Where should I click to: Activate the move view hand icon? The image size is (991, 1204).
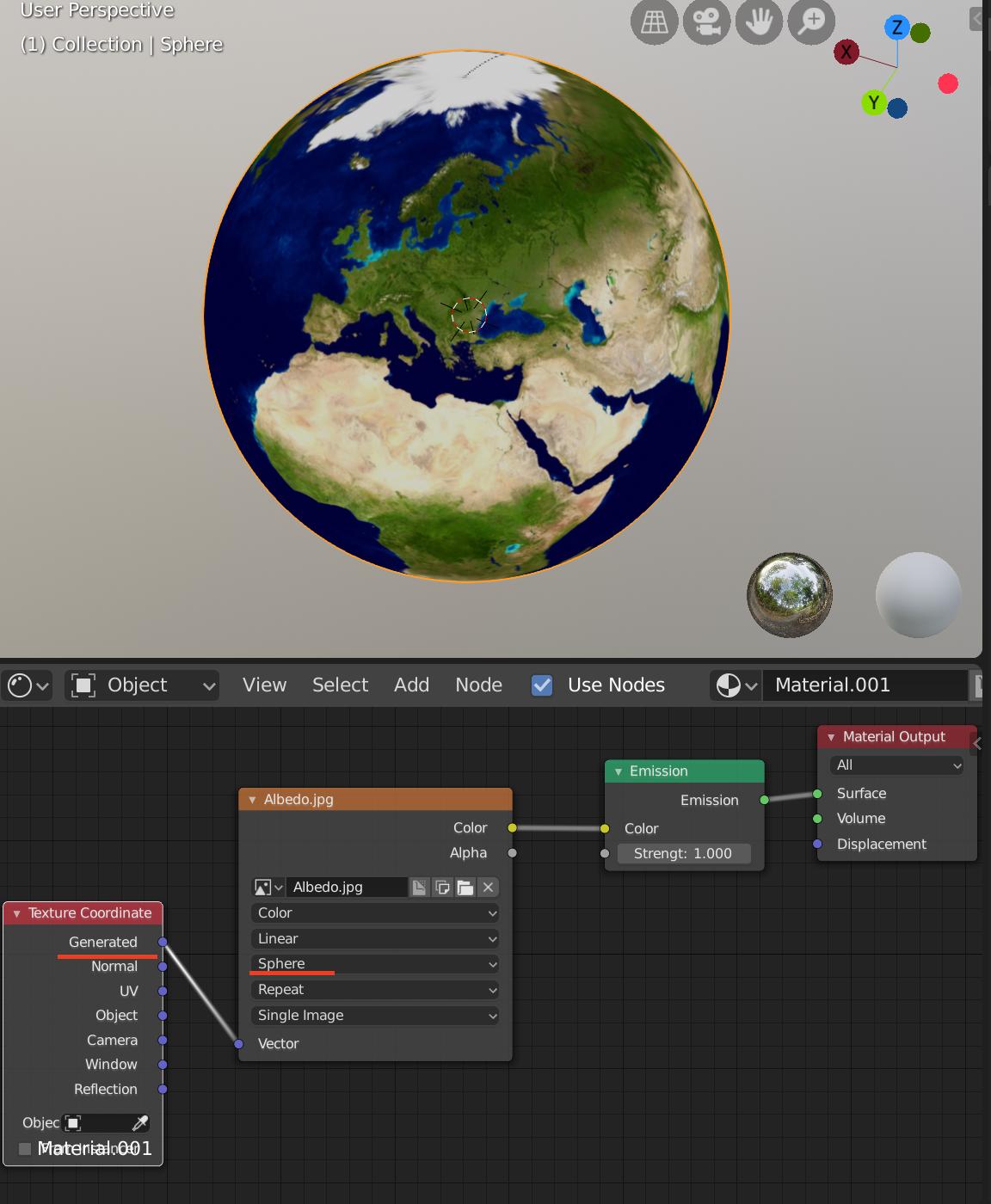(x=758, y=21)
